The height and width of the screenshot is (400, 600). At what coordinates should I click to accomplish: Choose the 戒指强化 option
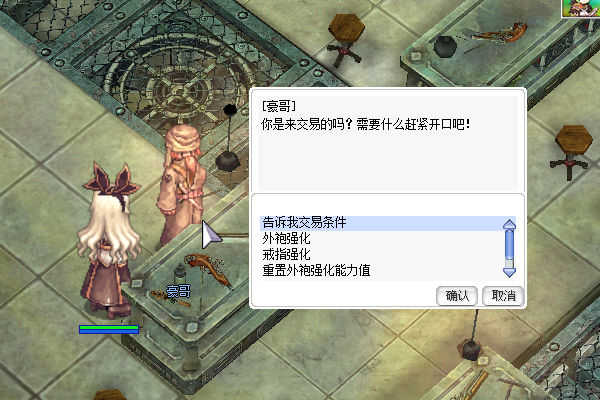[x=286, y=255]
